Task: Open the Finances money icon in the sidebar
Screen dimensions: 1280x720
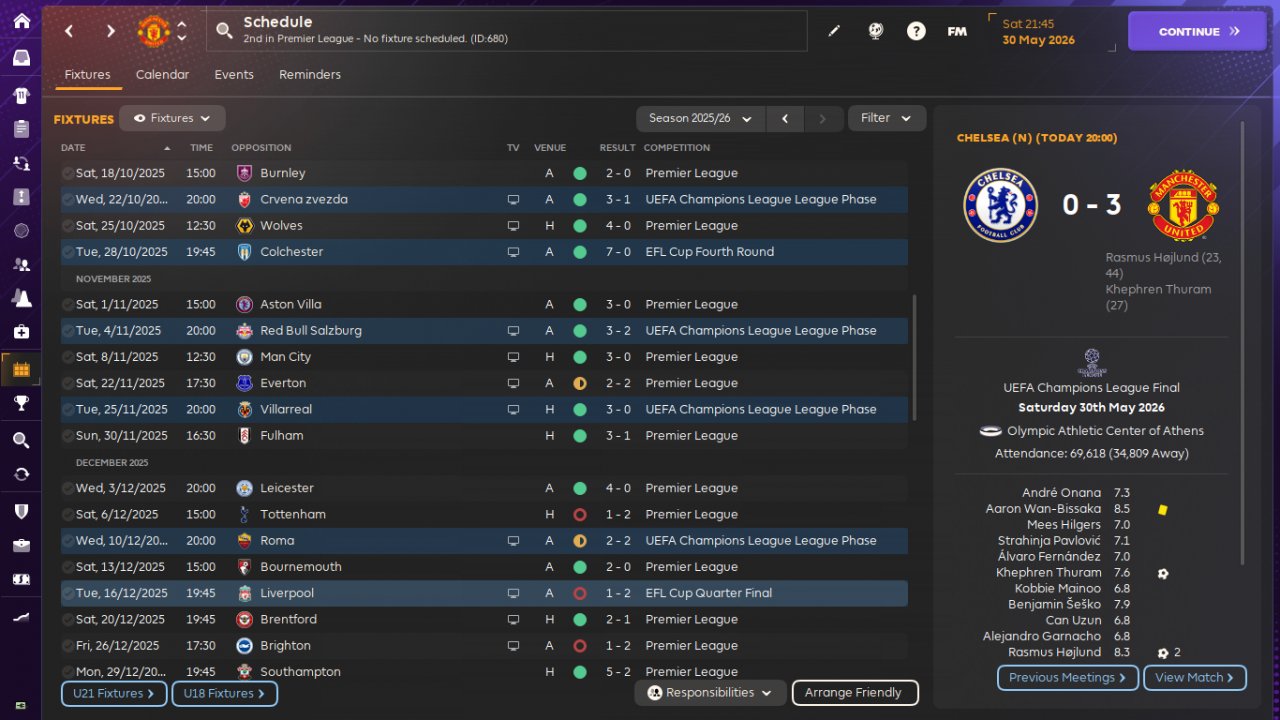Action: (x=21, y=579)
